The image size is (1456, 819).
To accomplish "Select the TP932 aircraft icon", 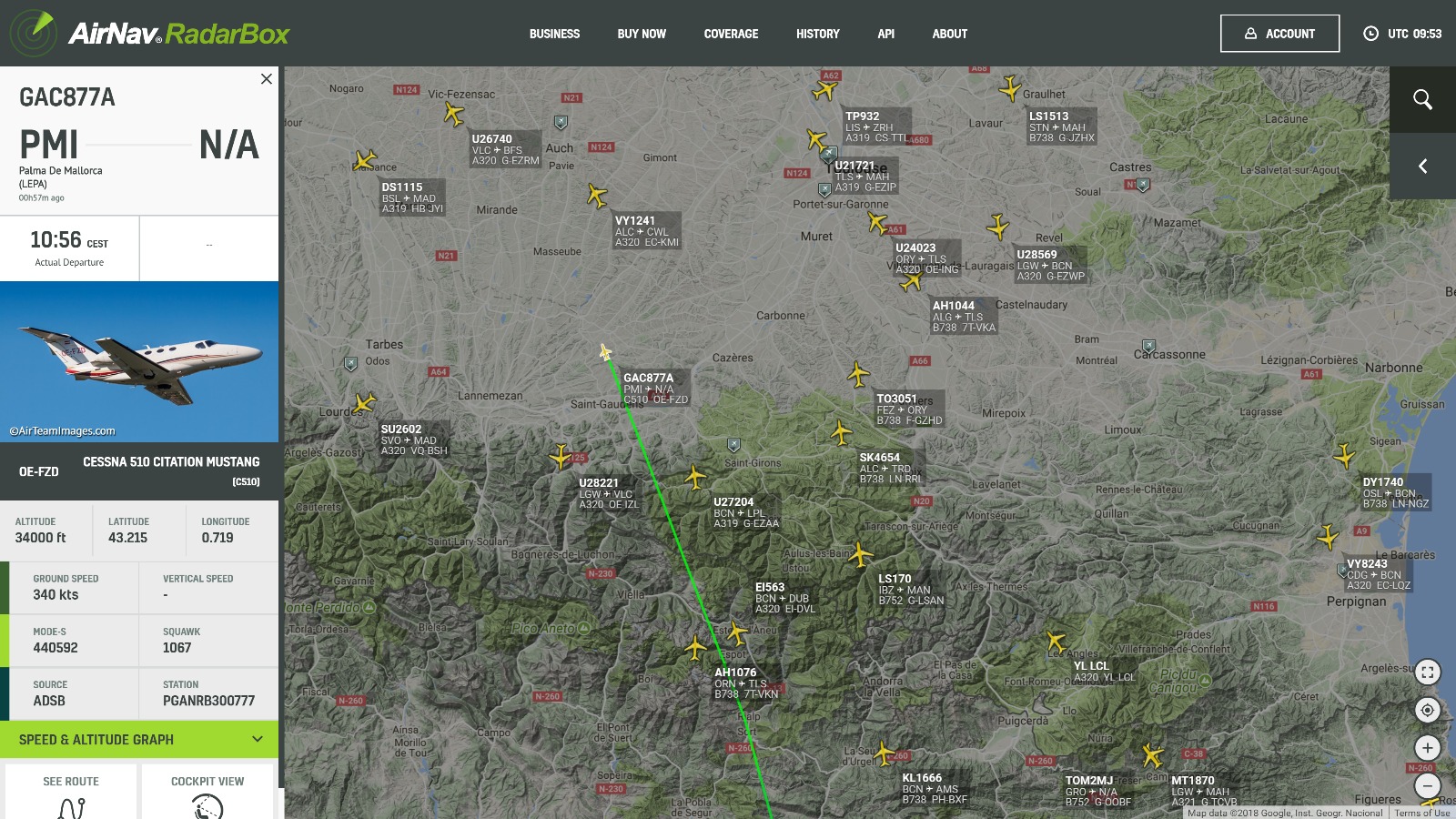I will coord(824,90).
